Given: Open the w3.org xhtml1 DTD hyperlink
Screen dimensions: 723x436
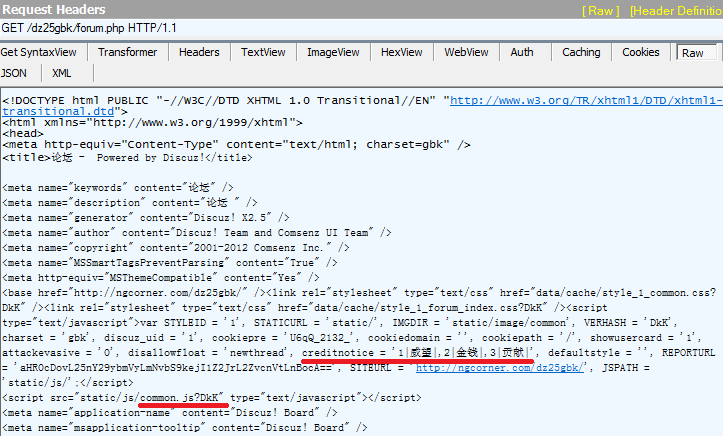Looking at the screenshot, I should click(x=586, y=100).
